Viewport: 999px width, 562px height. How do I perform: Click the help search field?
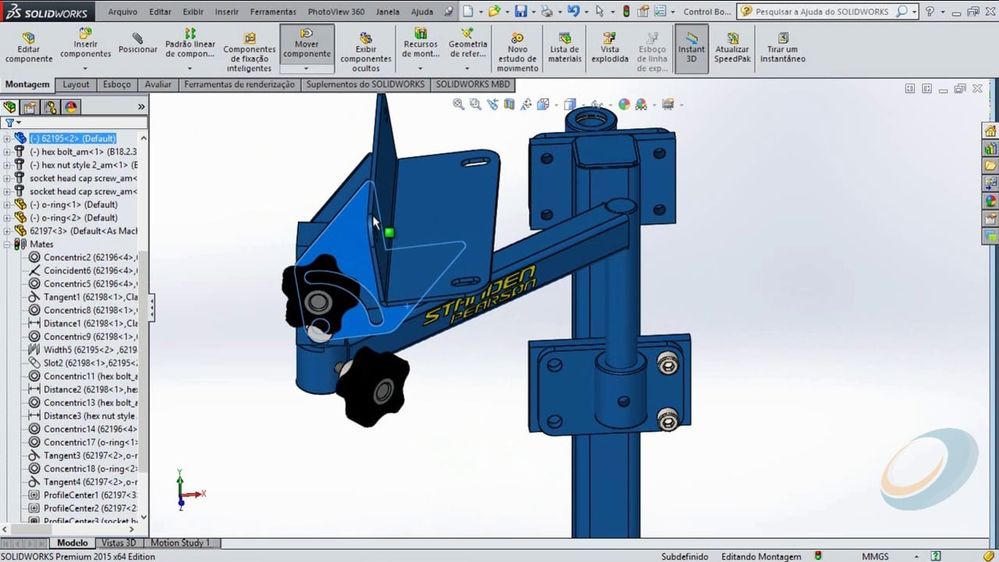coord(822,11)
